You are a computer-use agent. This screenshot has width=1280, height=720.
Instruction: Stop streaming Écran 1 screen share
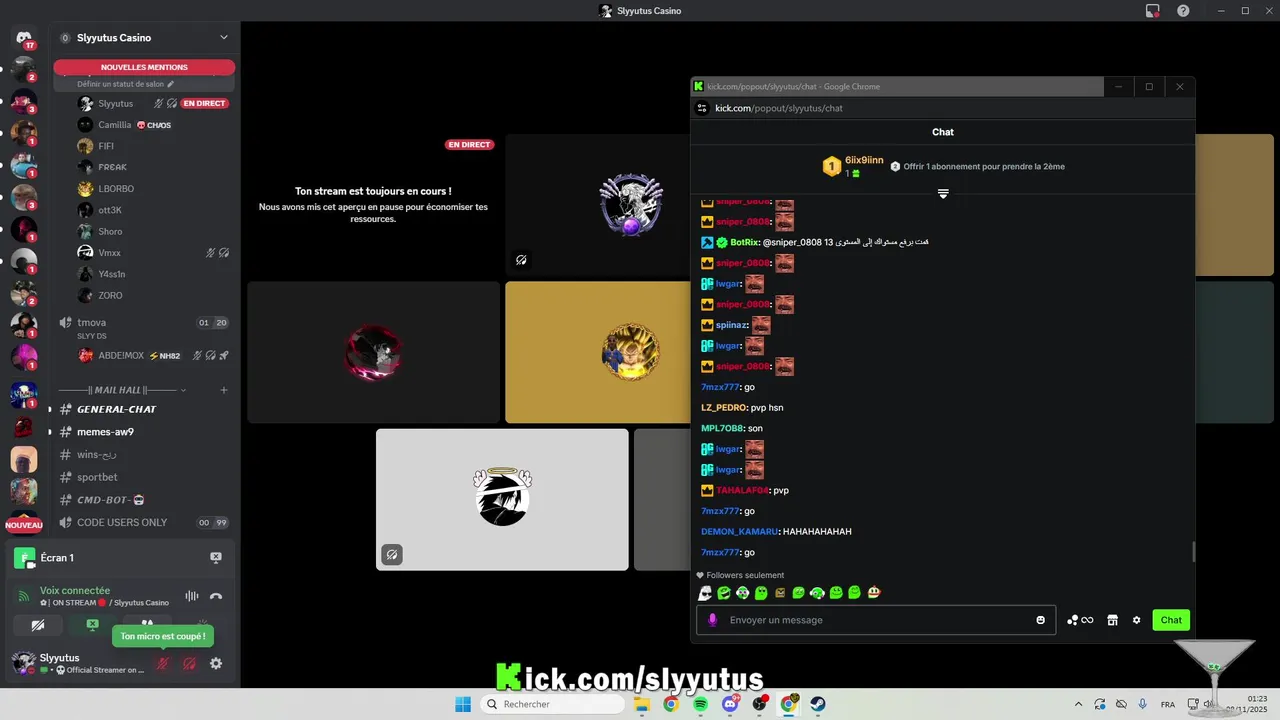(216, 558)
